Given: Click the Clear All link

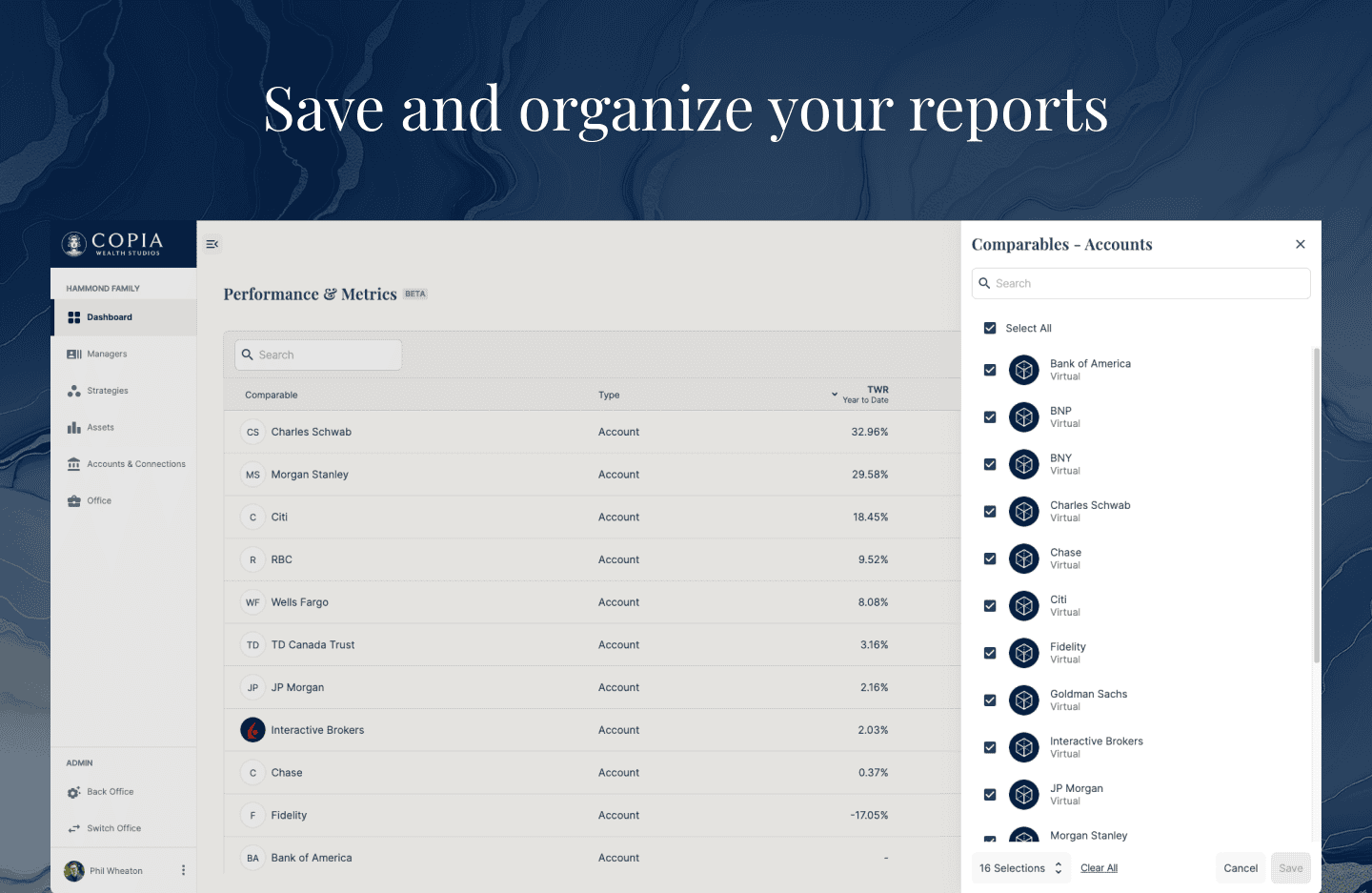Looking at the screenshot, I should pos(1099,868).
